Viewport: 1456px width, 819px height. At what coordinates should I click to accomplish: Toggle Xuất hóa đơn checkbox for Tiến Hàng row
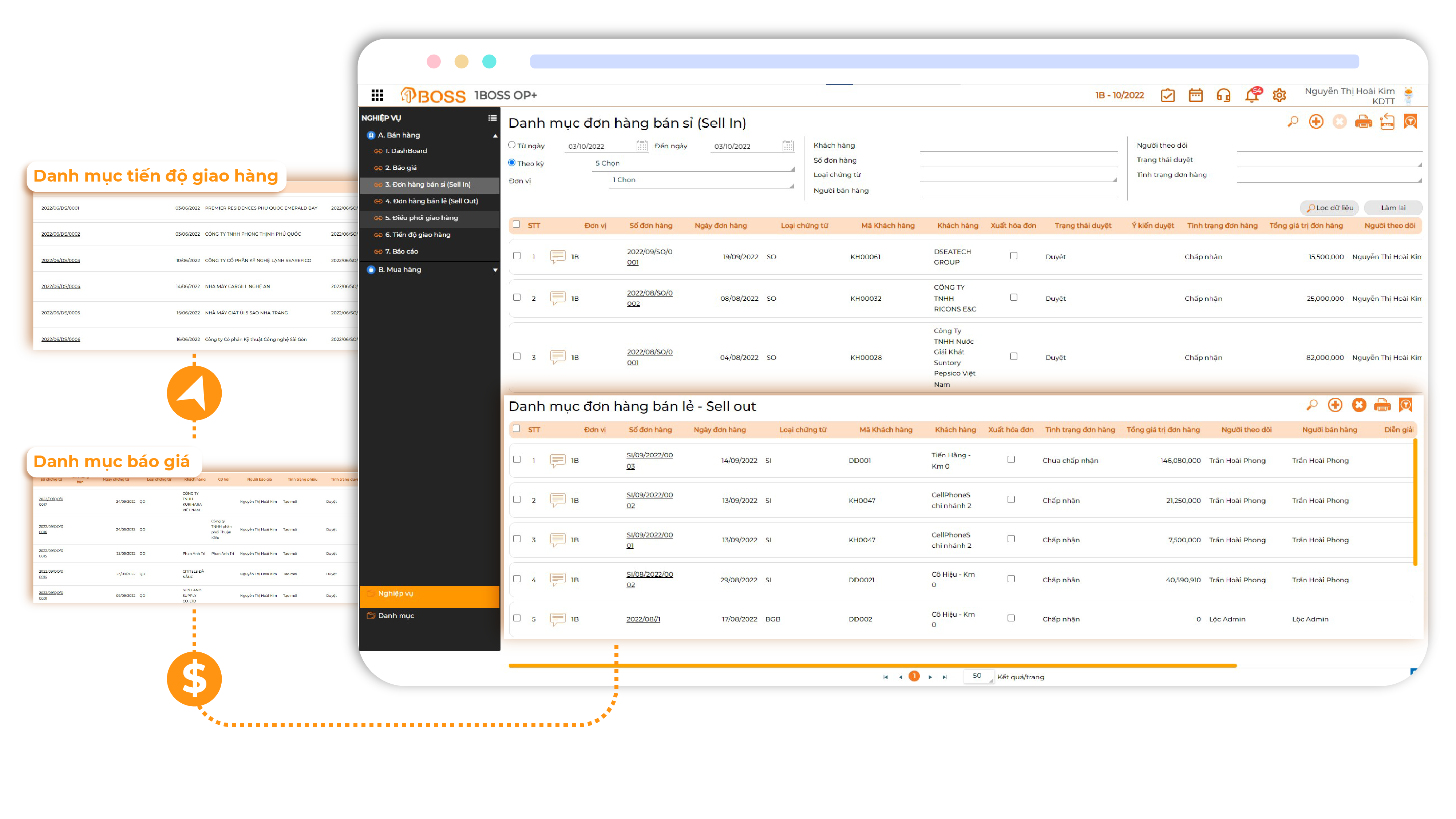[x=1011, y=460]
